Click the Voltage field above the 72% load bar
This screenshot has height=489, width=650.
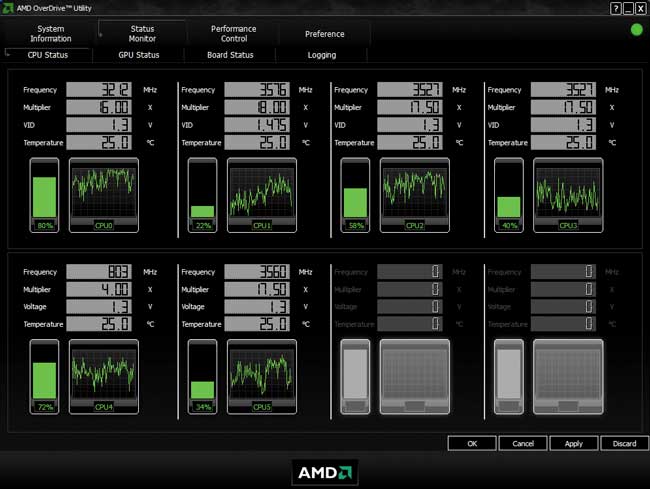pyautogui.click(x=99, y=307)
